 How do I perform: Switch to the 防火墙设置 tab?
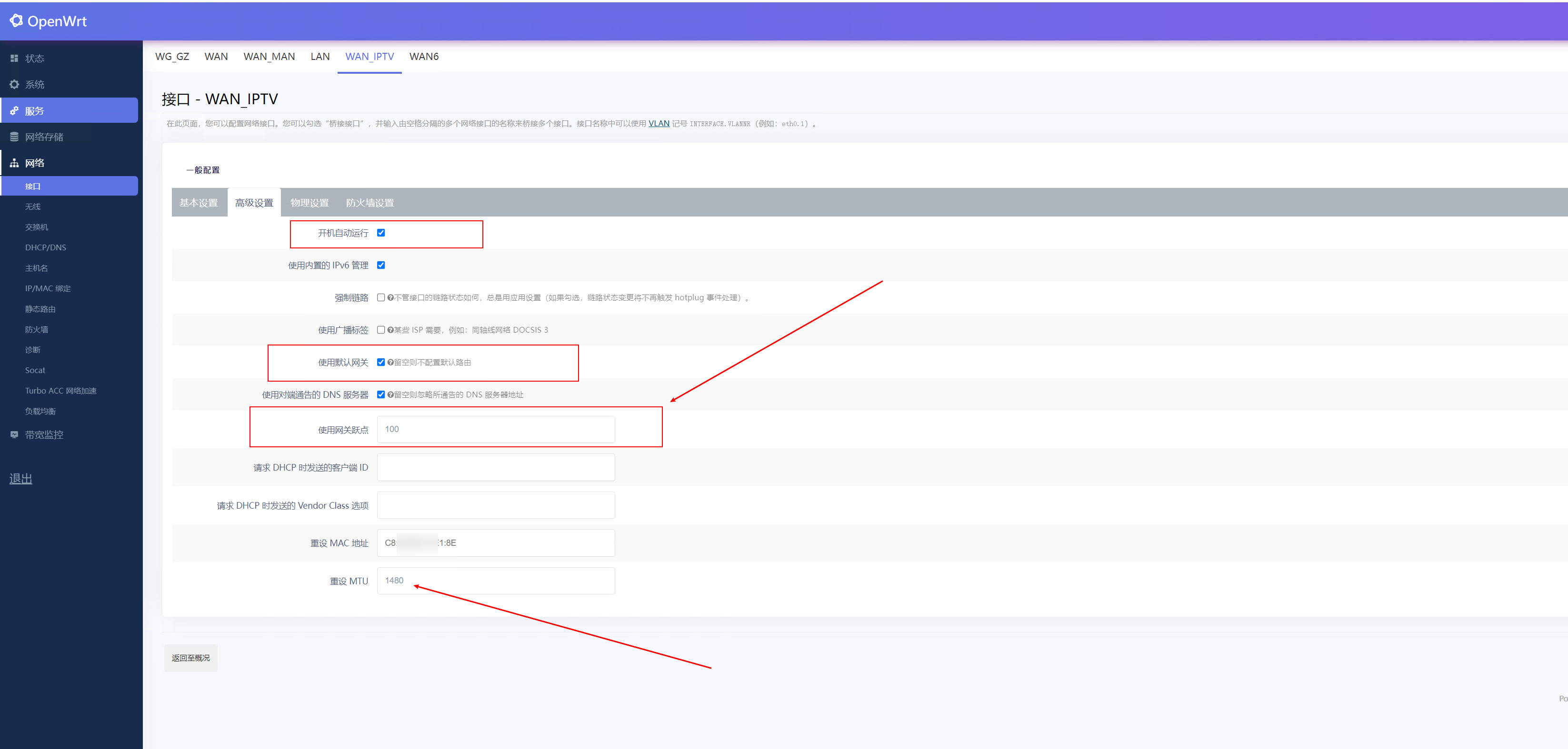point(370,203)
